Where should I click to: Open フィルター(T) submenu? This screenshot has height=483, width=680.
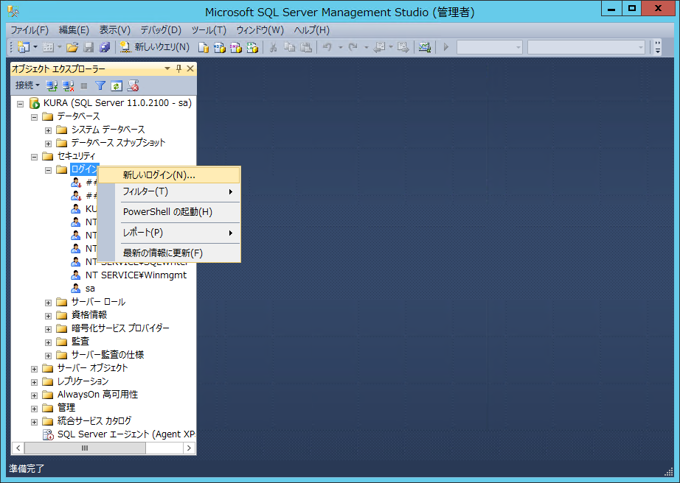pyautogui.click(x=169, y=191)
